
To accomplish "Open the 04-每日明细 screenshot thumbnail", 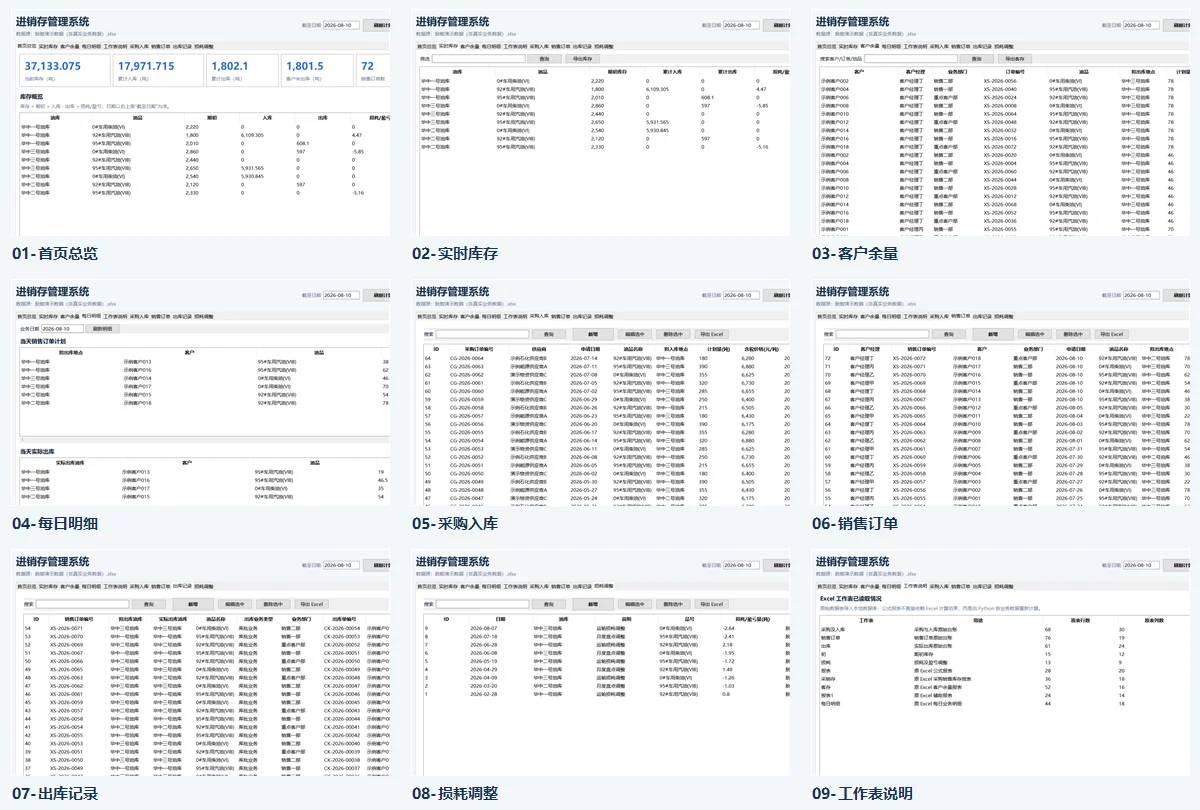I will pyautogui.click(x=200, y=393).
